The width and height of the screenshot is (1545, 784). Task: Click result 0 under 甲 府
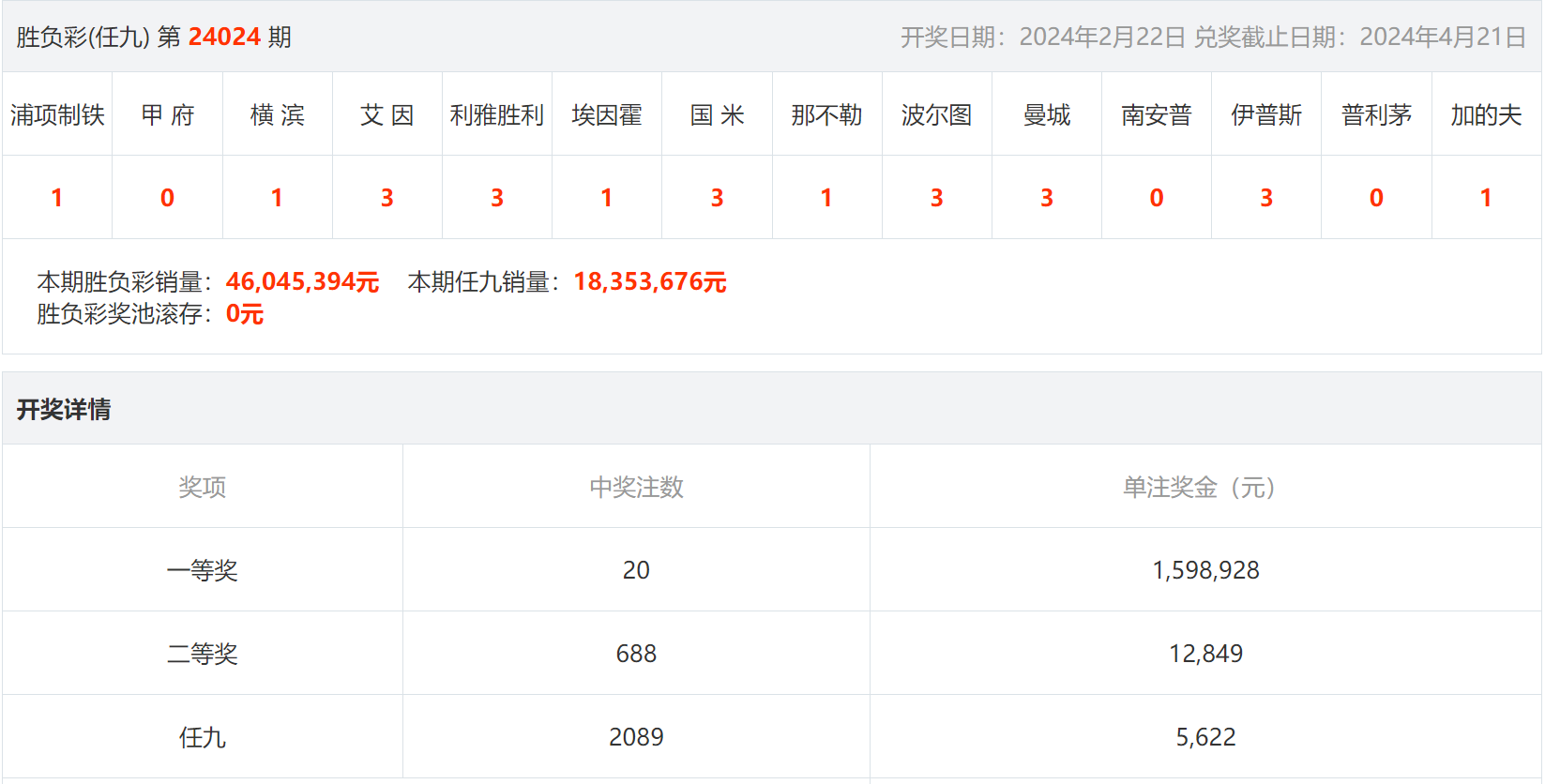(x=167, y=197)
